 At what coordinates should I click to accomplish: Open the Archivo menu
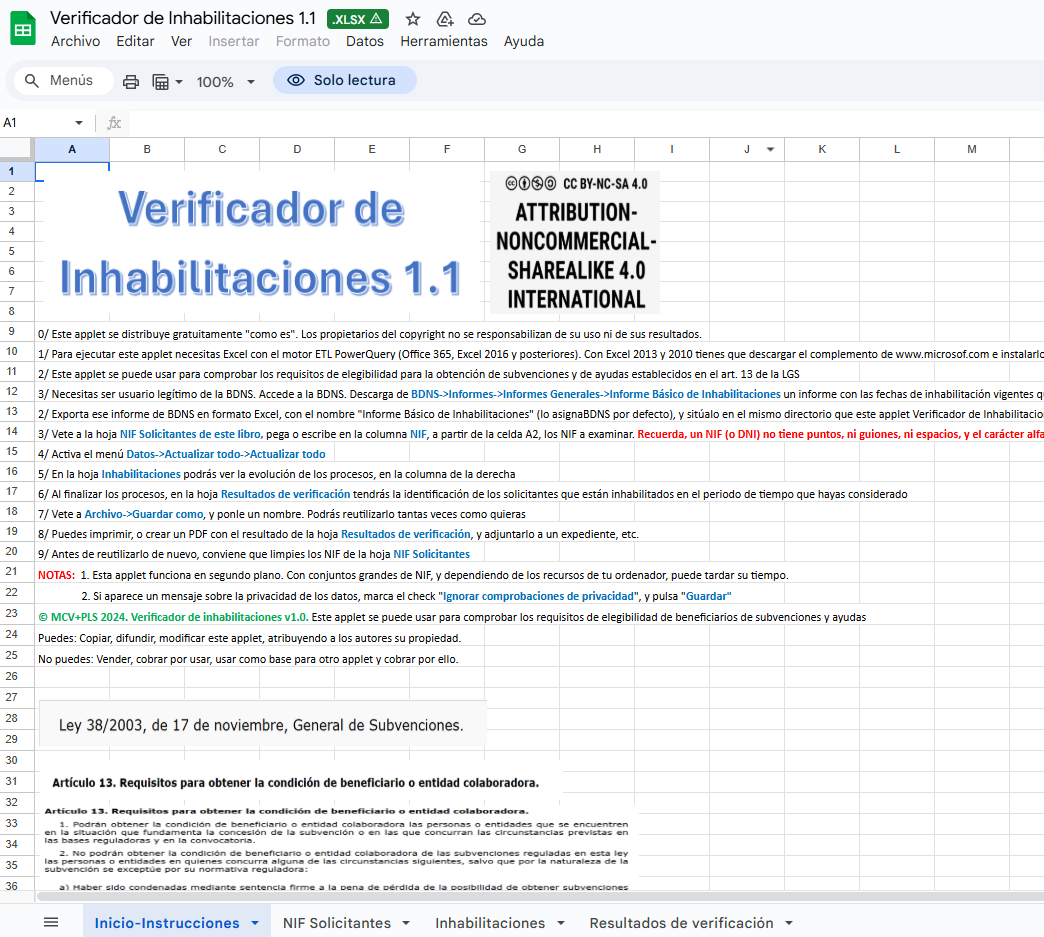point(75,41)
